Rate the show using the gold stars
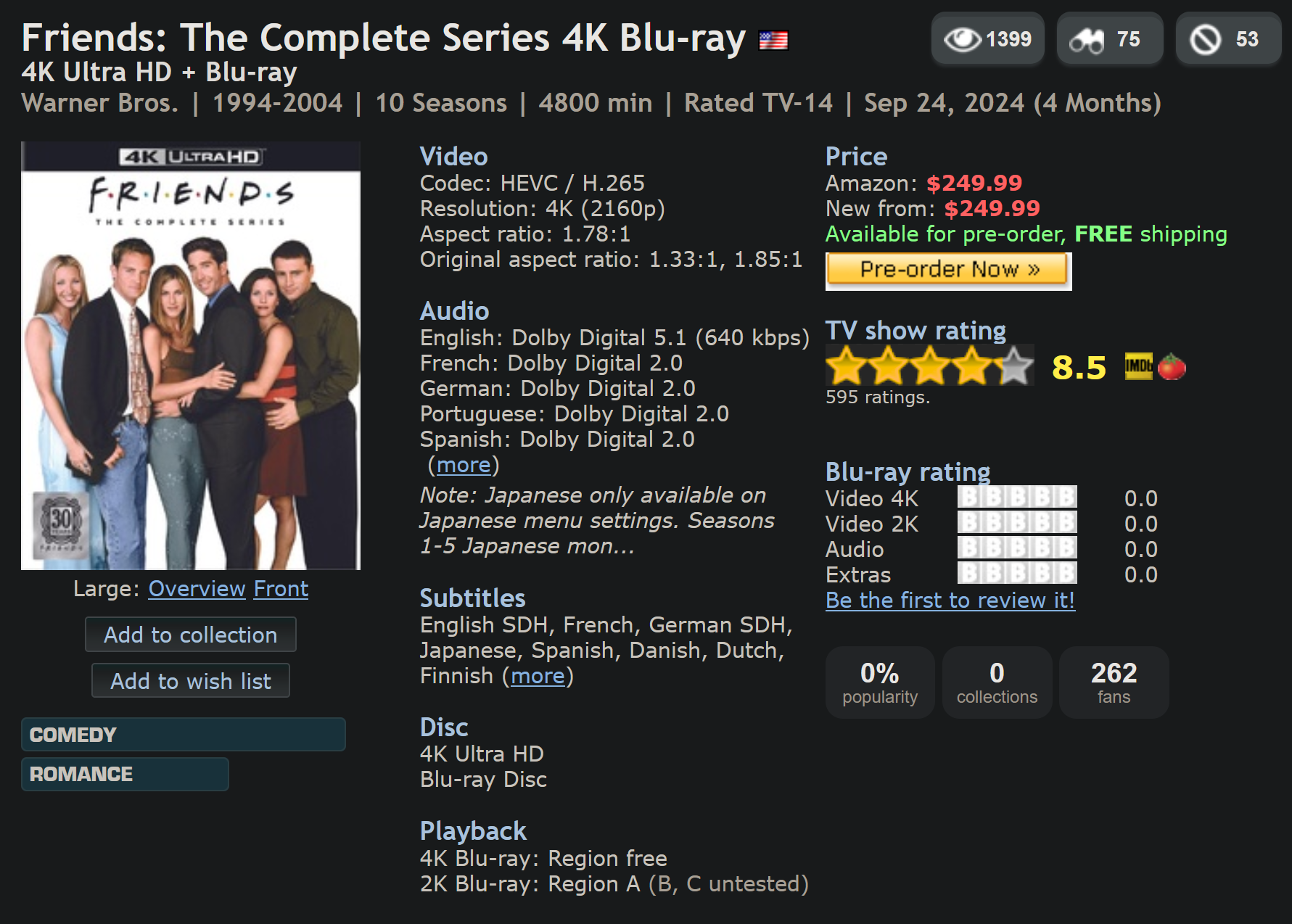This screenshot has width=1292, height=924. 929,366
